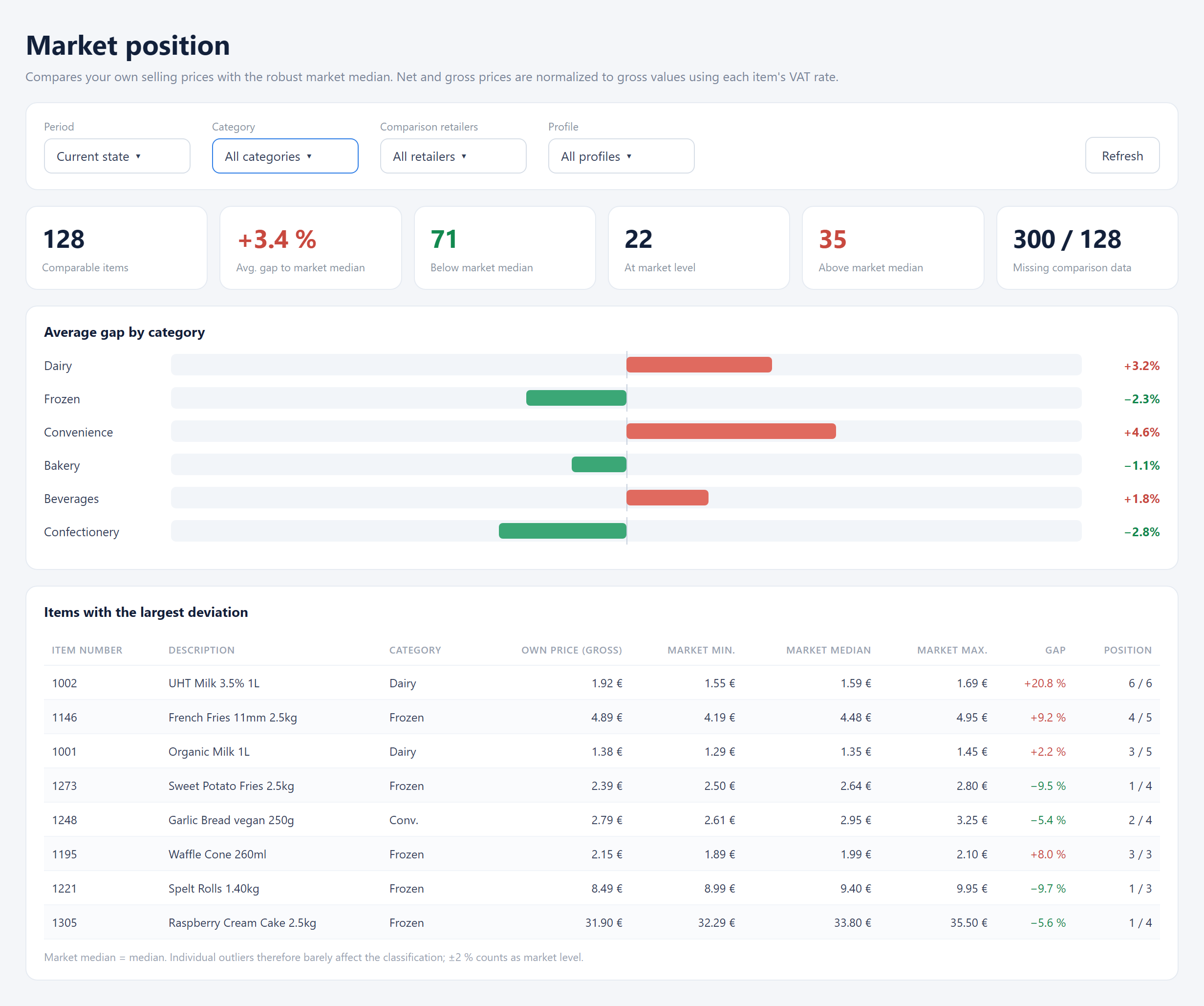Viewport: 1204px width, 1006px height.
Task: Click the green Bakery gap bar
Action: tap(599, 464)
